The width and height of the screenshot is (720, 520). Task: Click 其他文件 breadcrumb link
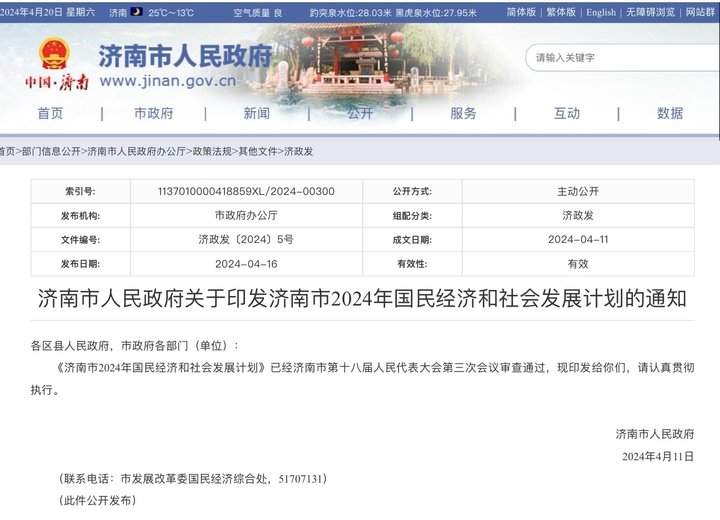pos(258,152)
